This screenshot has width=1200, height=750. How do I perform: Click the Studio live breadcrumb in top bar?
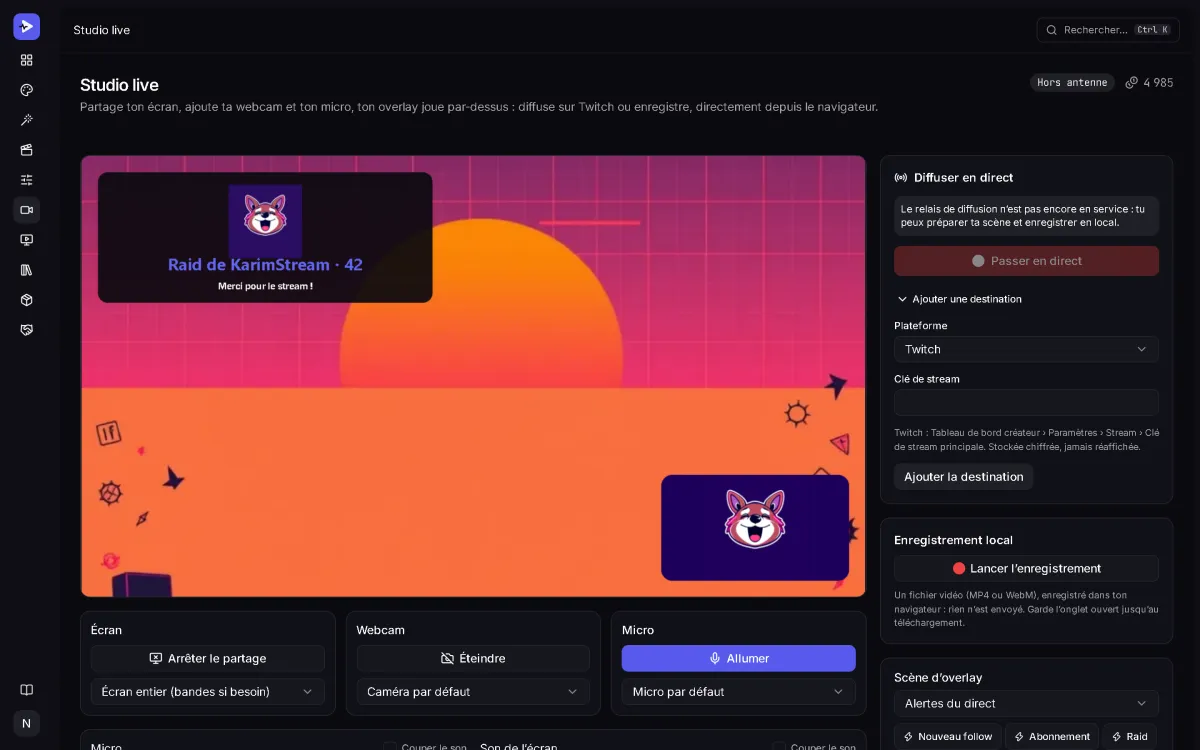pos(102,30)
